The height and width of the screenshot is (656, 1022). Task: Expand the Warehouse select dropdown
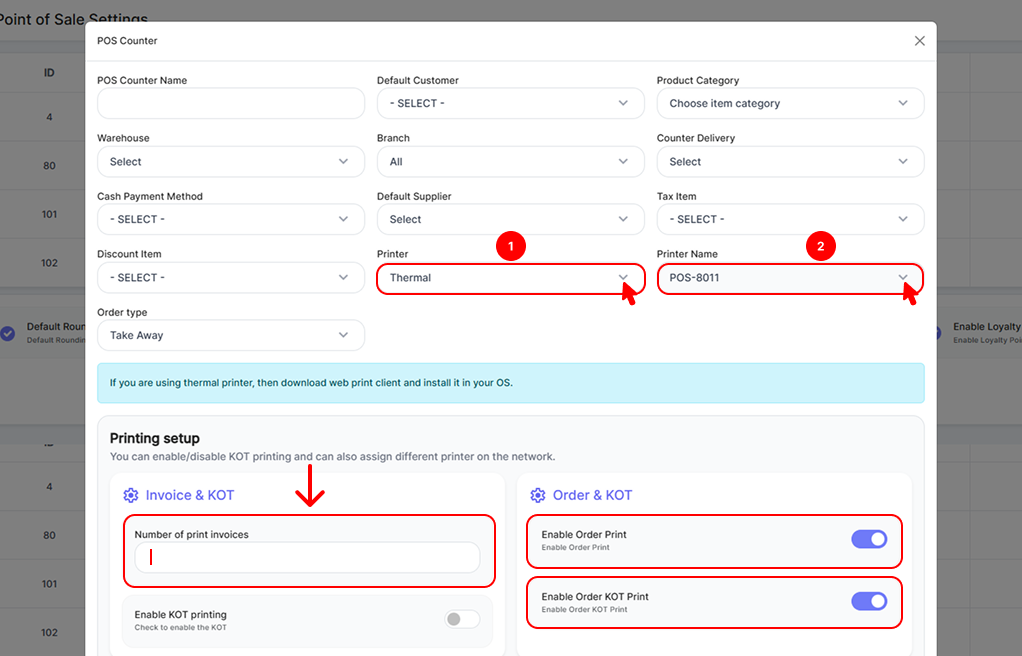click(x=230, y=162)
